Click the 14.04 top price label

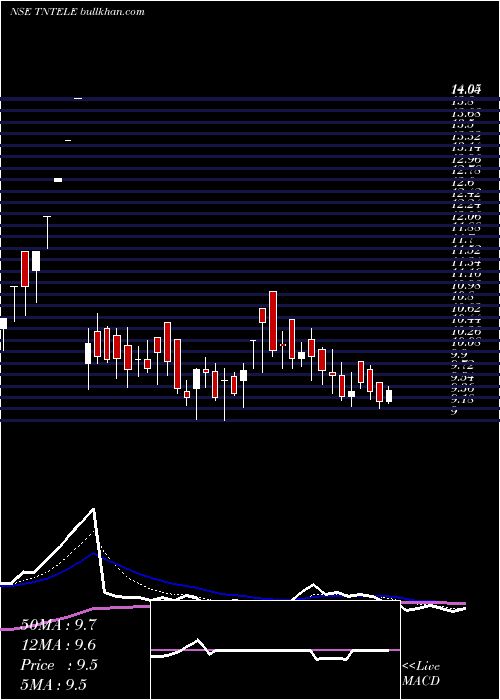tap(466, 90)
